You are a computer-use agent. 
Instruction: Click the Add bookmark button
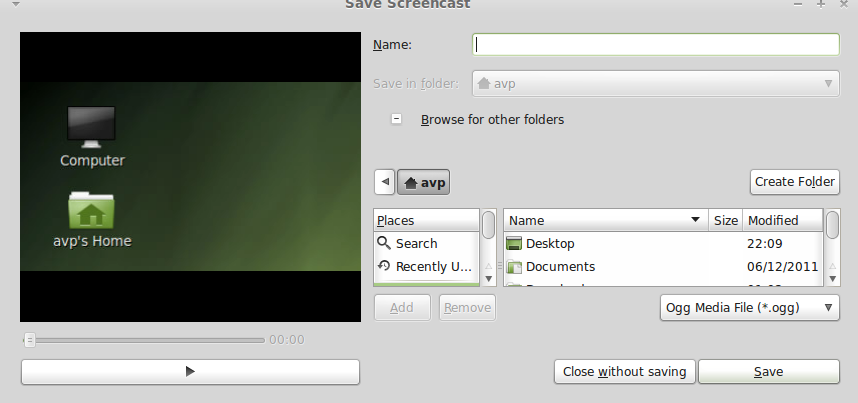coord(402,308)
